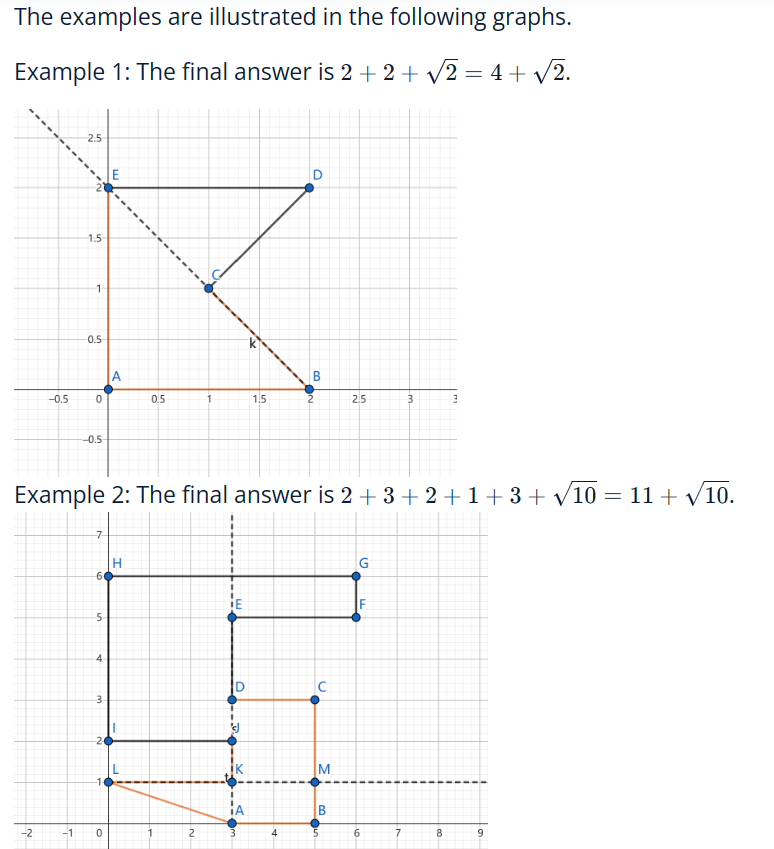The height and width of the screenshot is (849, 774).
Task: Select point J in the Example 2 graph
Action: pyautogui.click(x=232, y=741)
